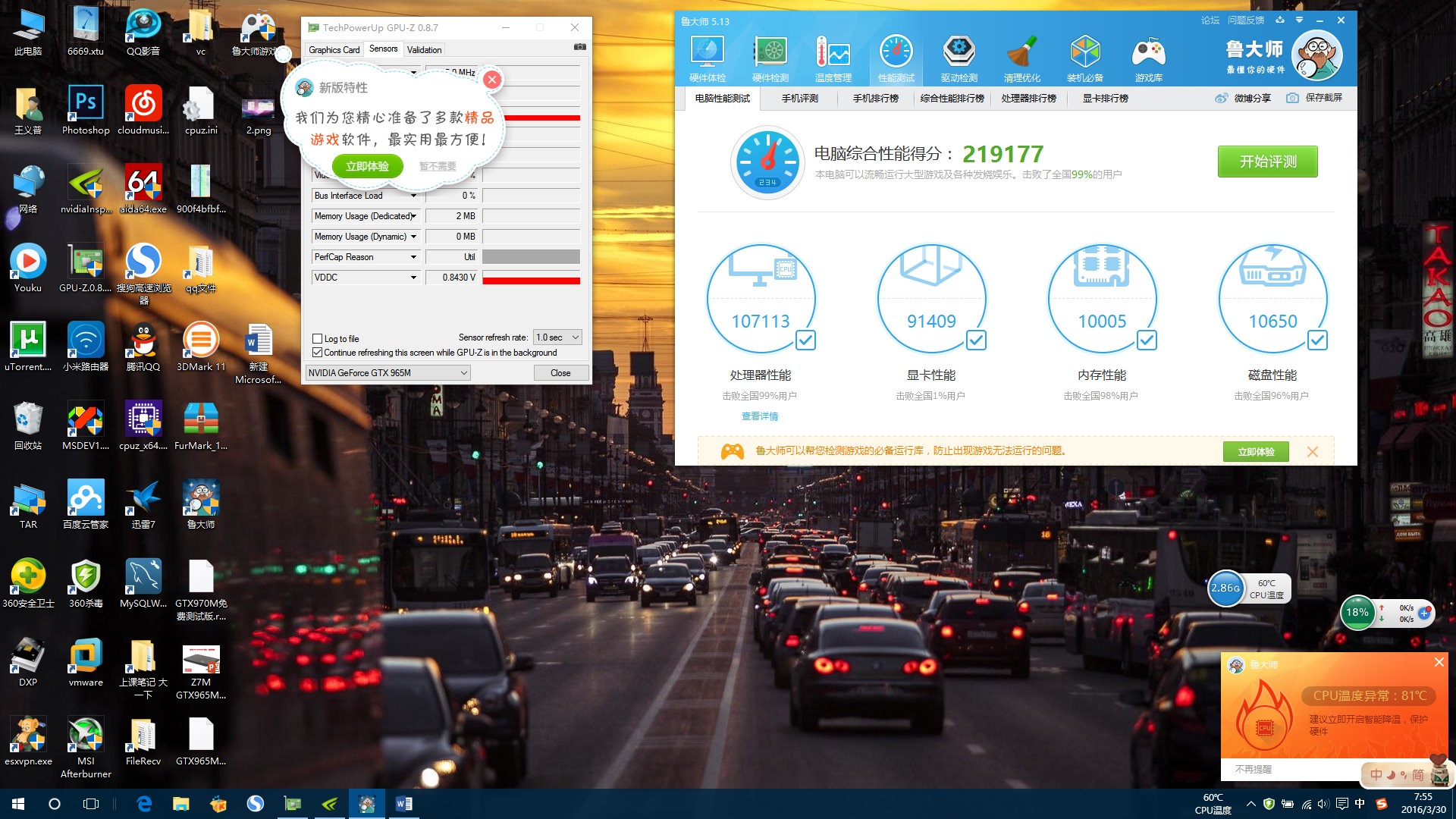The height and width of the screenshot is (819, 1456).
Task: Switch to the 手机评测 tab
Action: (x=799, y=99)
